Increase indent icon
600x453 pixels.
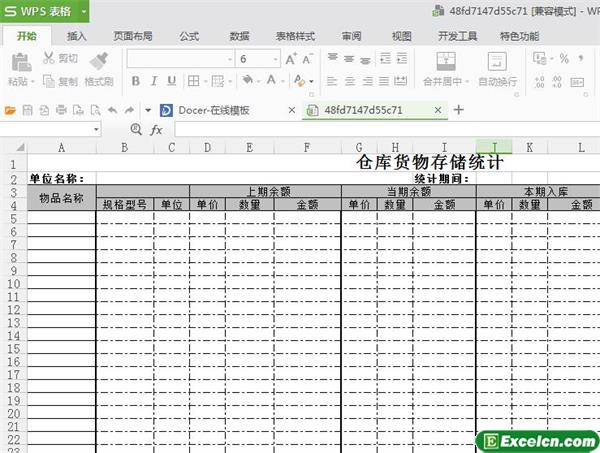402,59
